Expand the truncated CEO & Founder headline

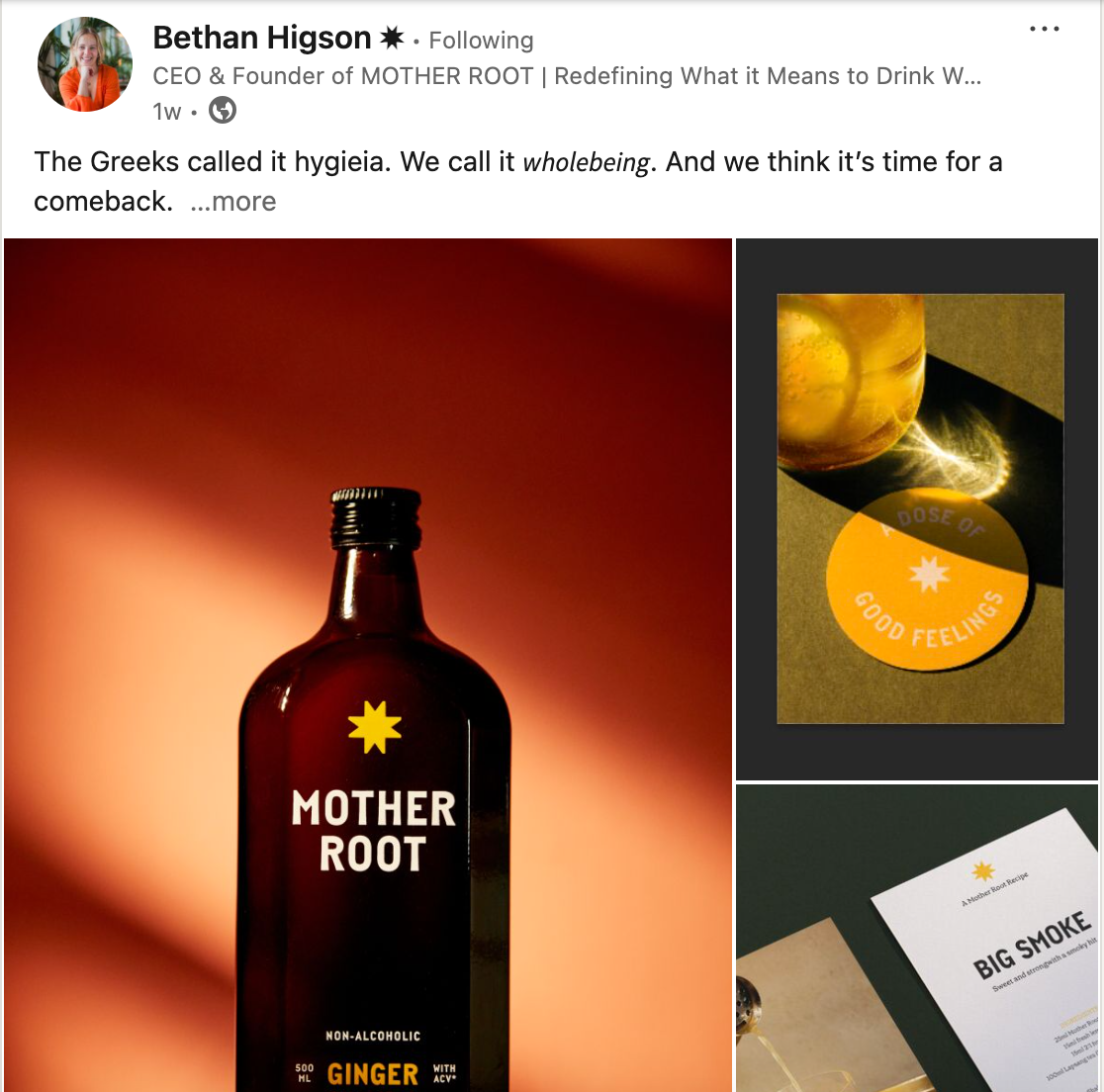coord(567,75)
